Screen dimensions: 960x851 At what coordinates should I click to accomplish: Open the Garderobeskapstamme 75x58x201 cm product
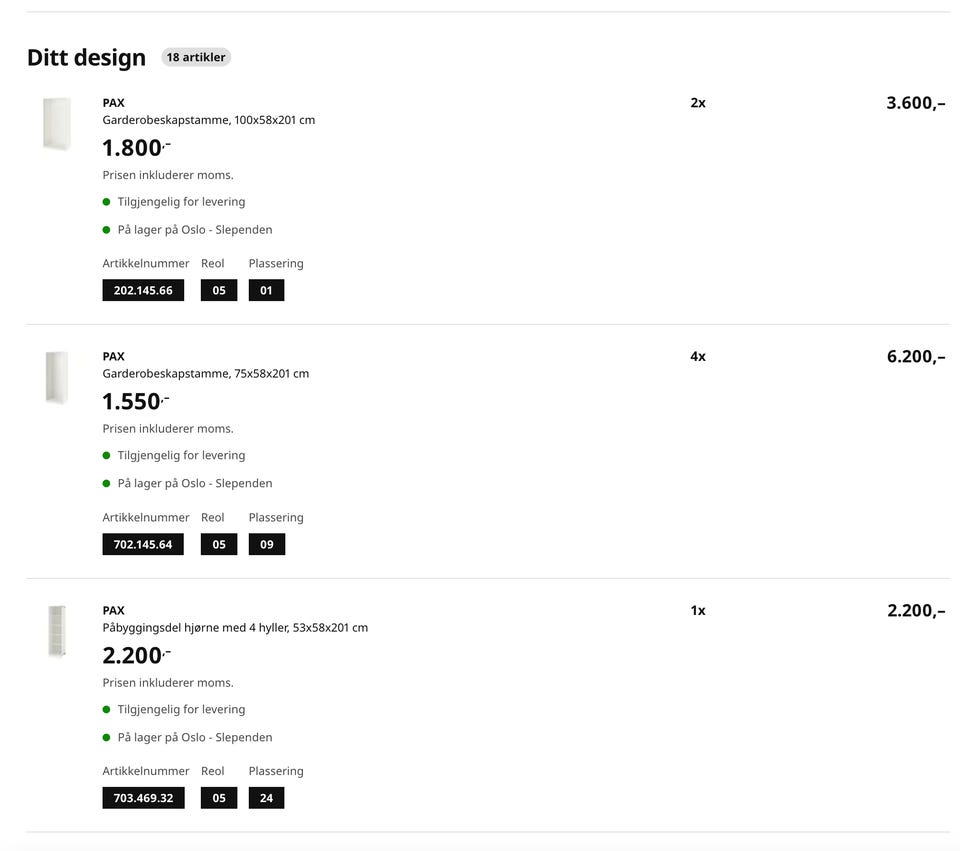tap(205, 374)
